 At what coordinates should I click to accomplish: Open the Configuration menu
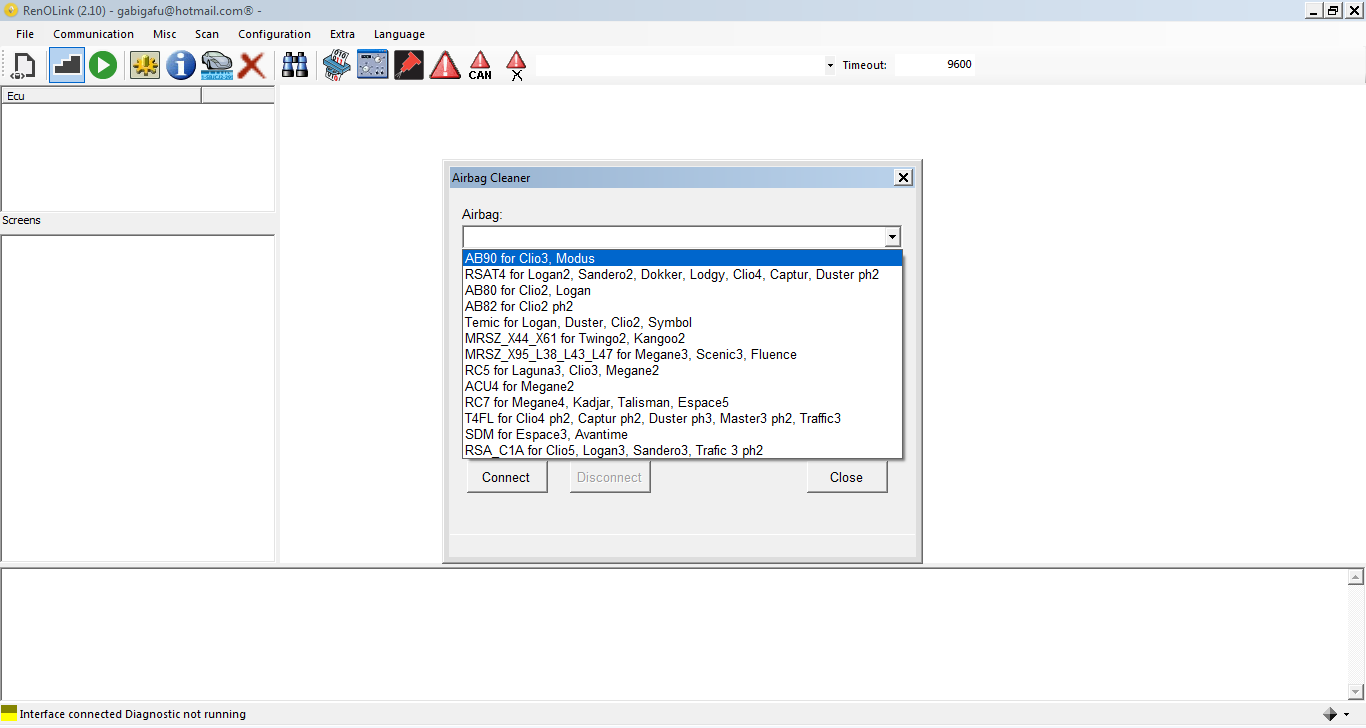[x=274, y=34]
